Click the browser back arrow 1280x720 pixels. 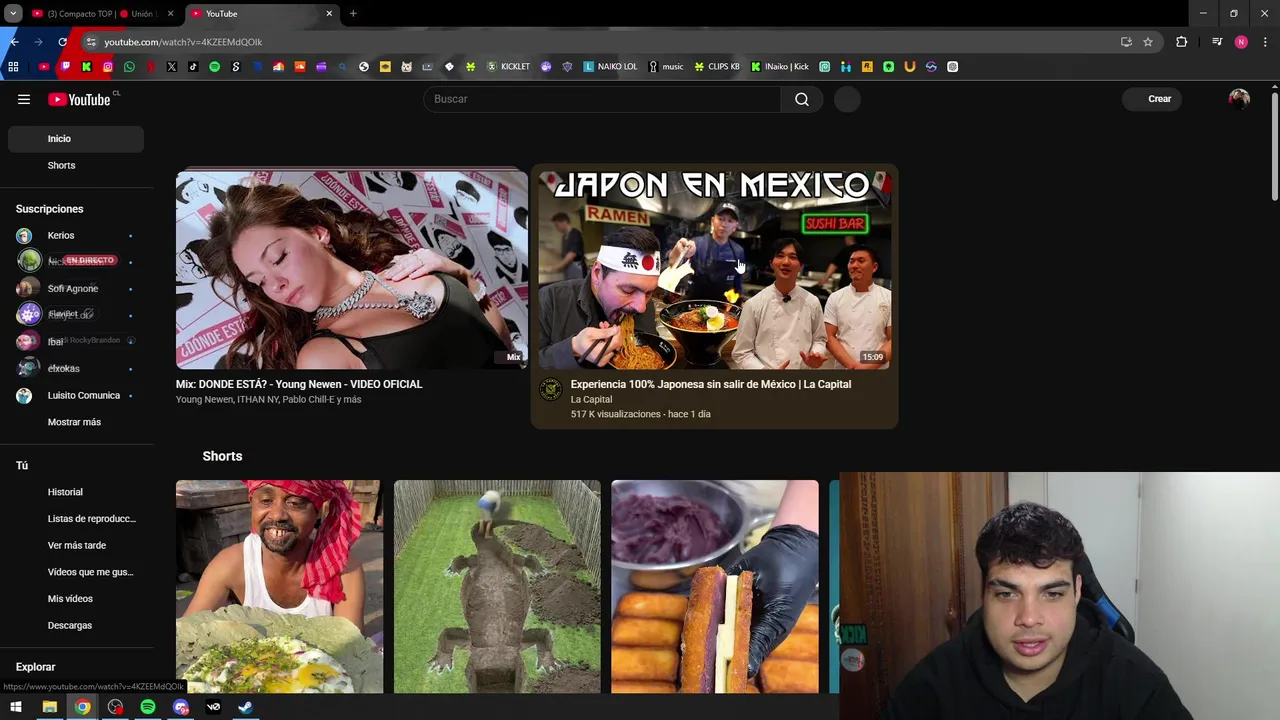[14, 42]
